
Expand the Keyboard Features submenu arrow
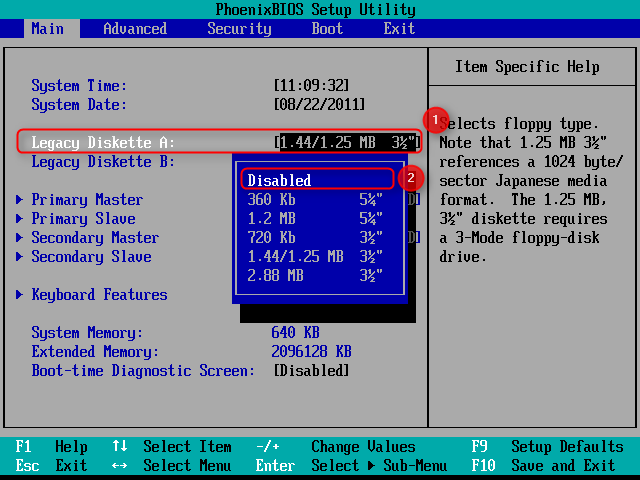coord(19,295)
